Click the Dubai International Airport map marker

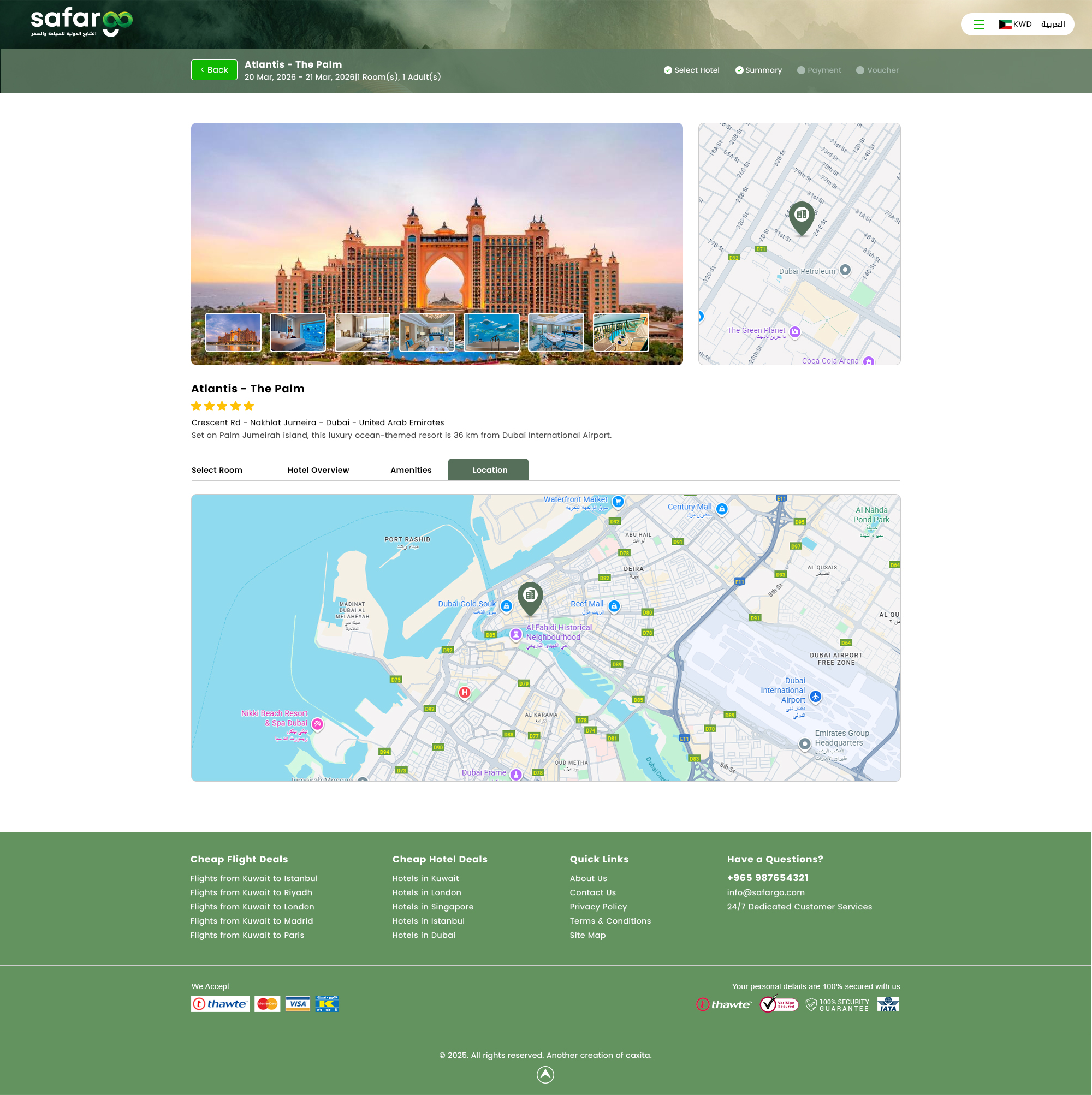pos(815,697)
